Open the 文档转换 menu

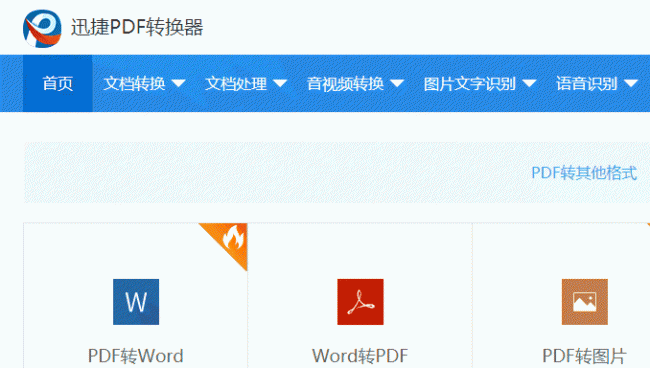point(135,84)
